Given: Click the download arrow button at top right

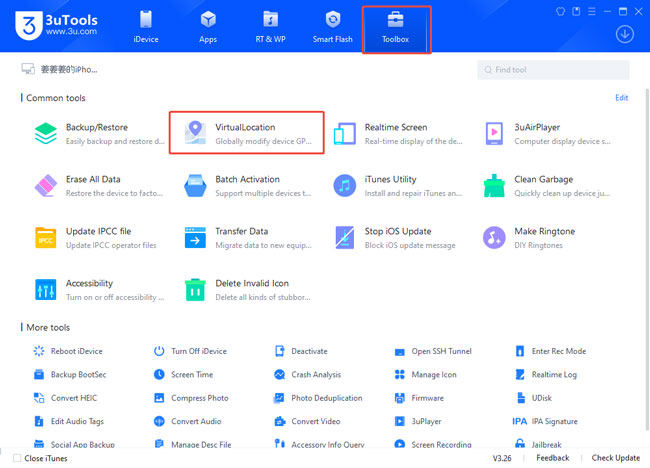Looking at the screenshot, I should (624, 34).
